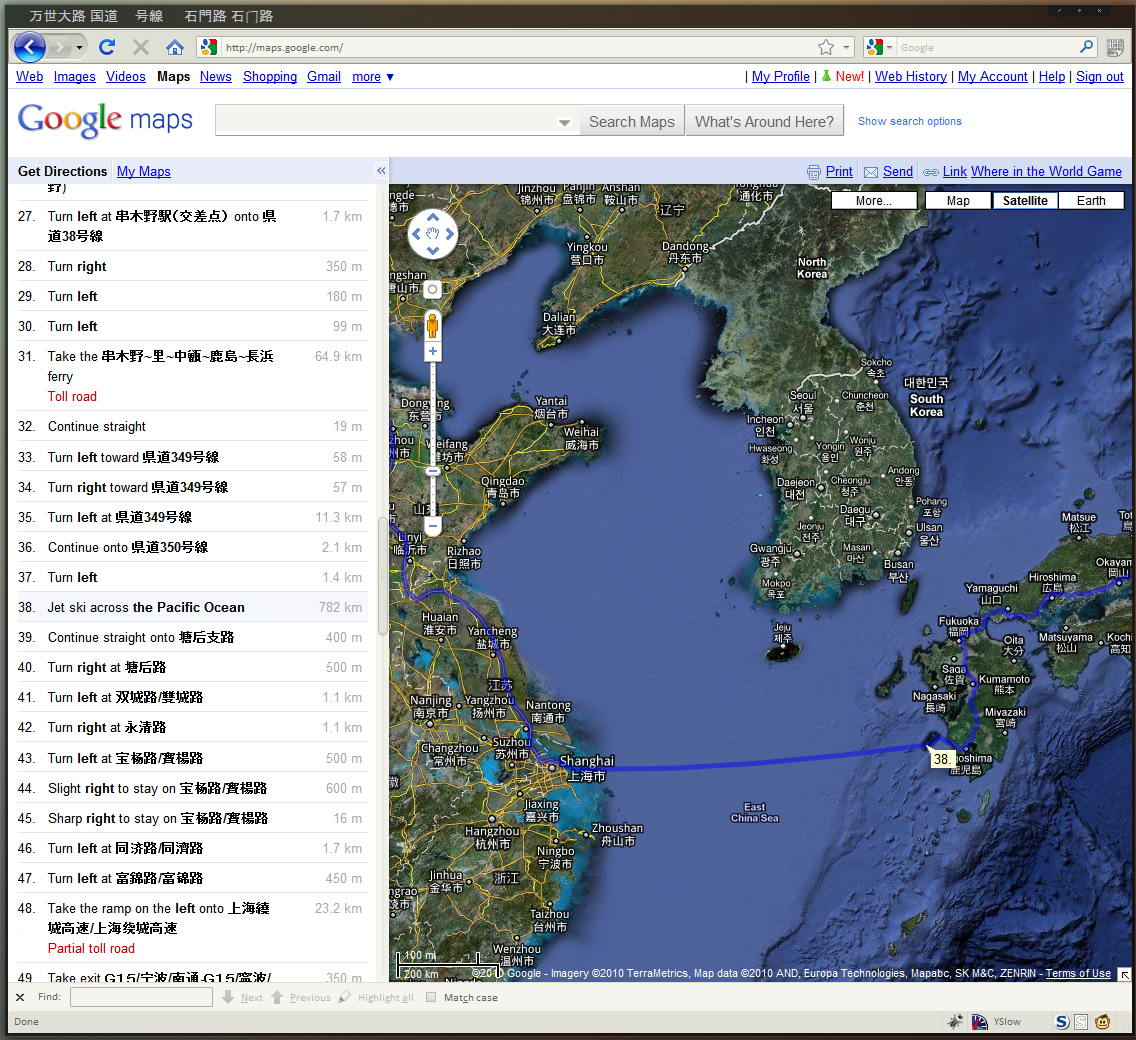Switch map view to Satellite

click(x=1025, y=200)
